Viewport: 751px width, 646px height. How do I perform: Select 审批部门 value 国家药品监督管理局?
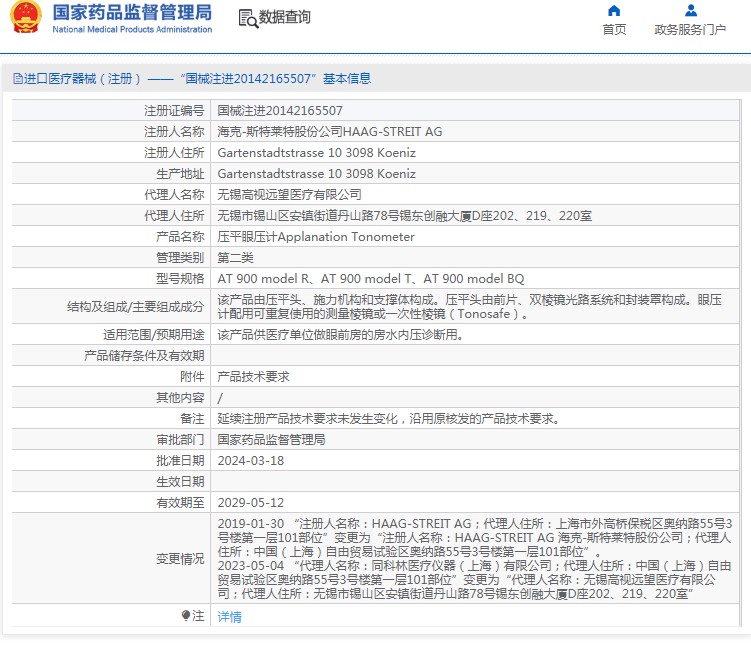tap(271, 440)
